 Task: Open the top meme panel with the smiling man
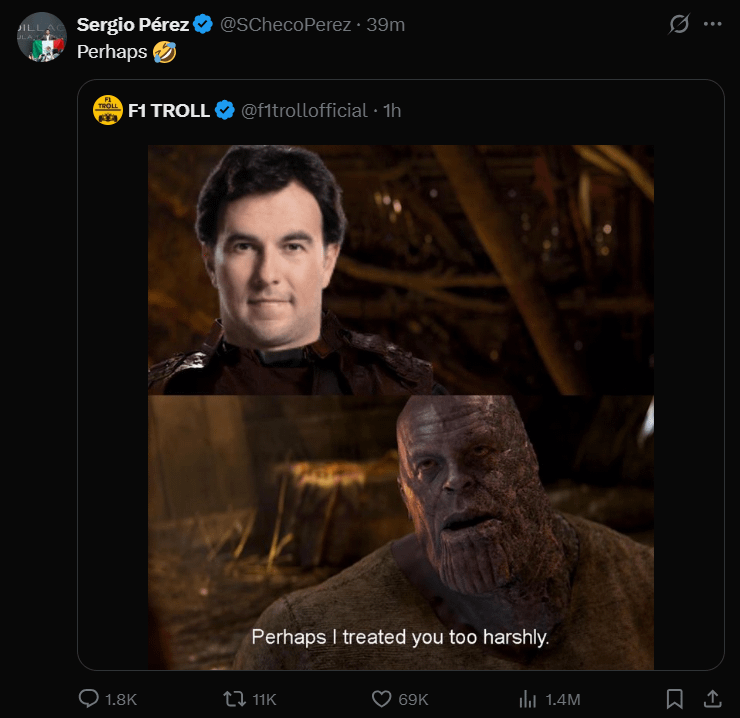click(x=400, y=270)
